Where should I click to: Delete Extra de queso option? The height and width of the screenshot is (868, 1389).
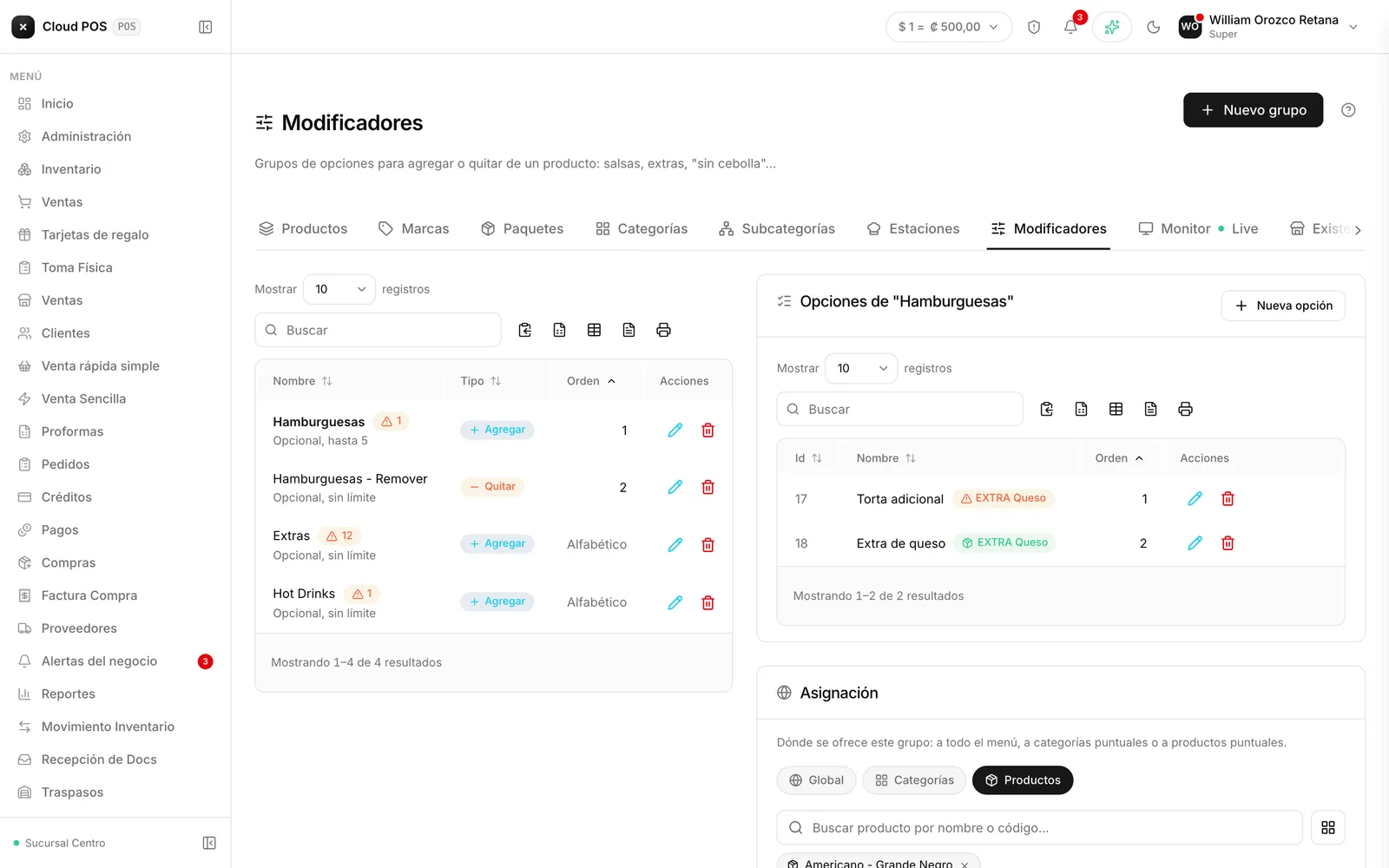pos(1228,543)
